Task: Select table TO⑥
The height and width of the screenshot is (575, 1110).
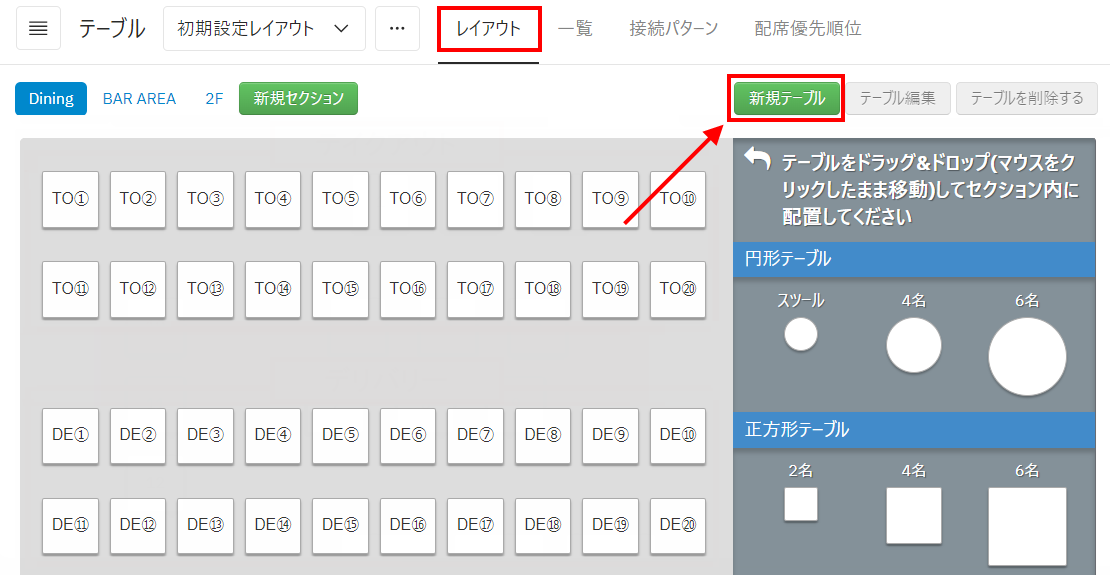Action: click(408, 200)
